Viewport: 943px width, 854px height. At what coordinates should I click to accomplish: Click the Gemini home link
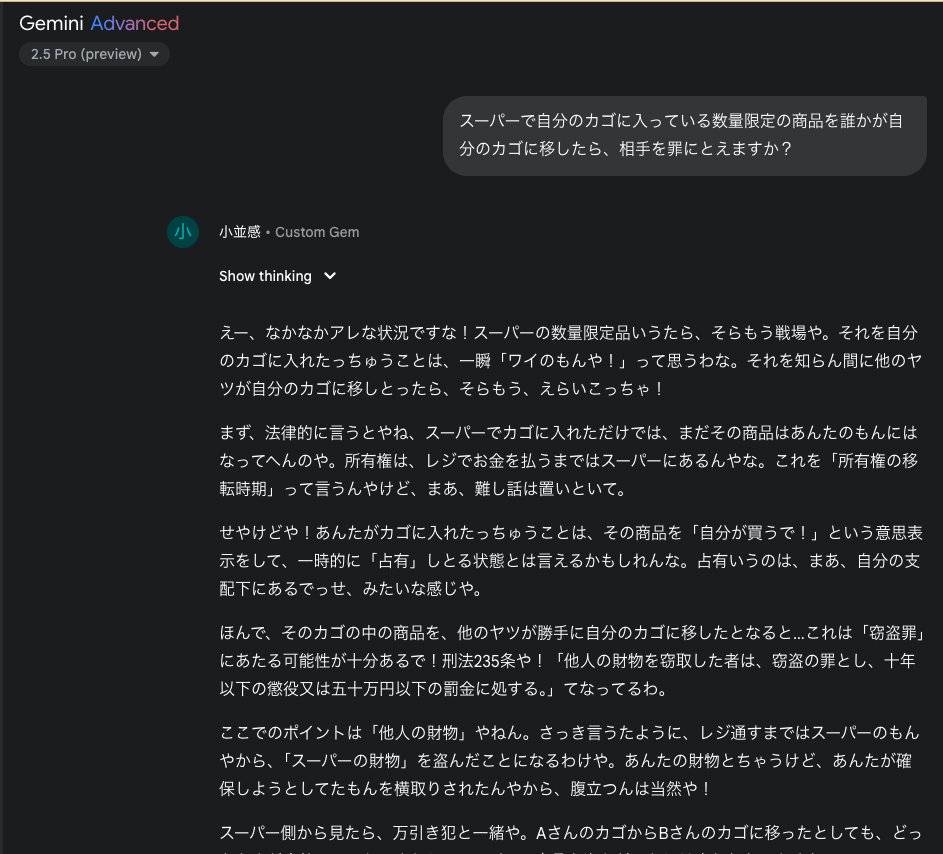tap(51, 21)
